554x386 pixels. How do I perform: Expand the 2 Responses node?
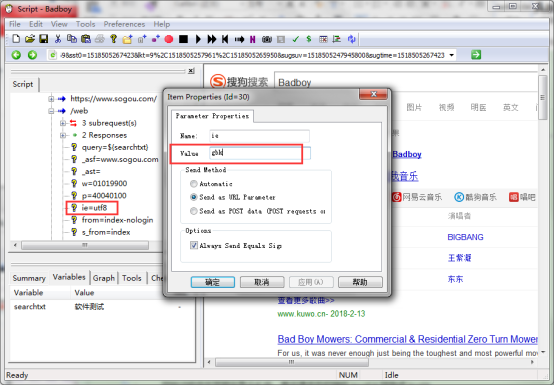[63, 135]
